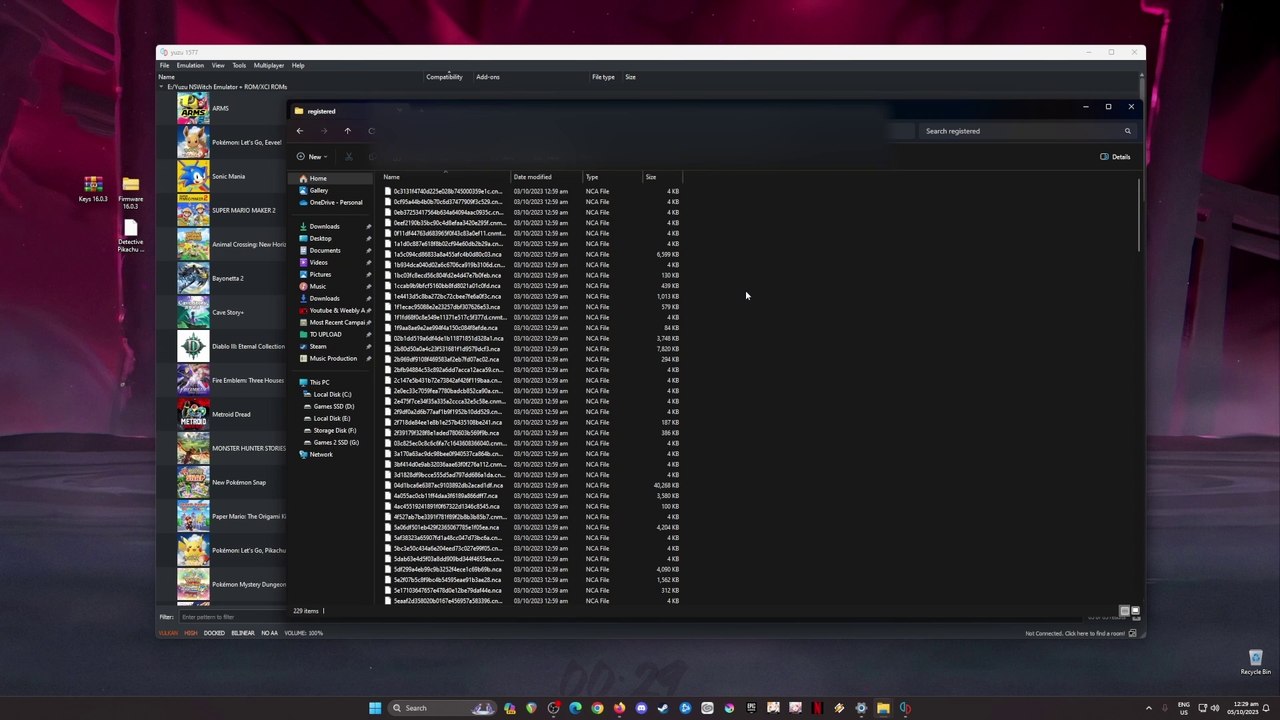Click yuzu Compatibility column header

click(x=444, y=77)
